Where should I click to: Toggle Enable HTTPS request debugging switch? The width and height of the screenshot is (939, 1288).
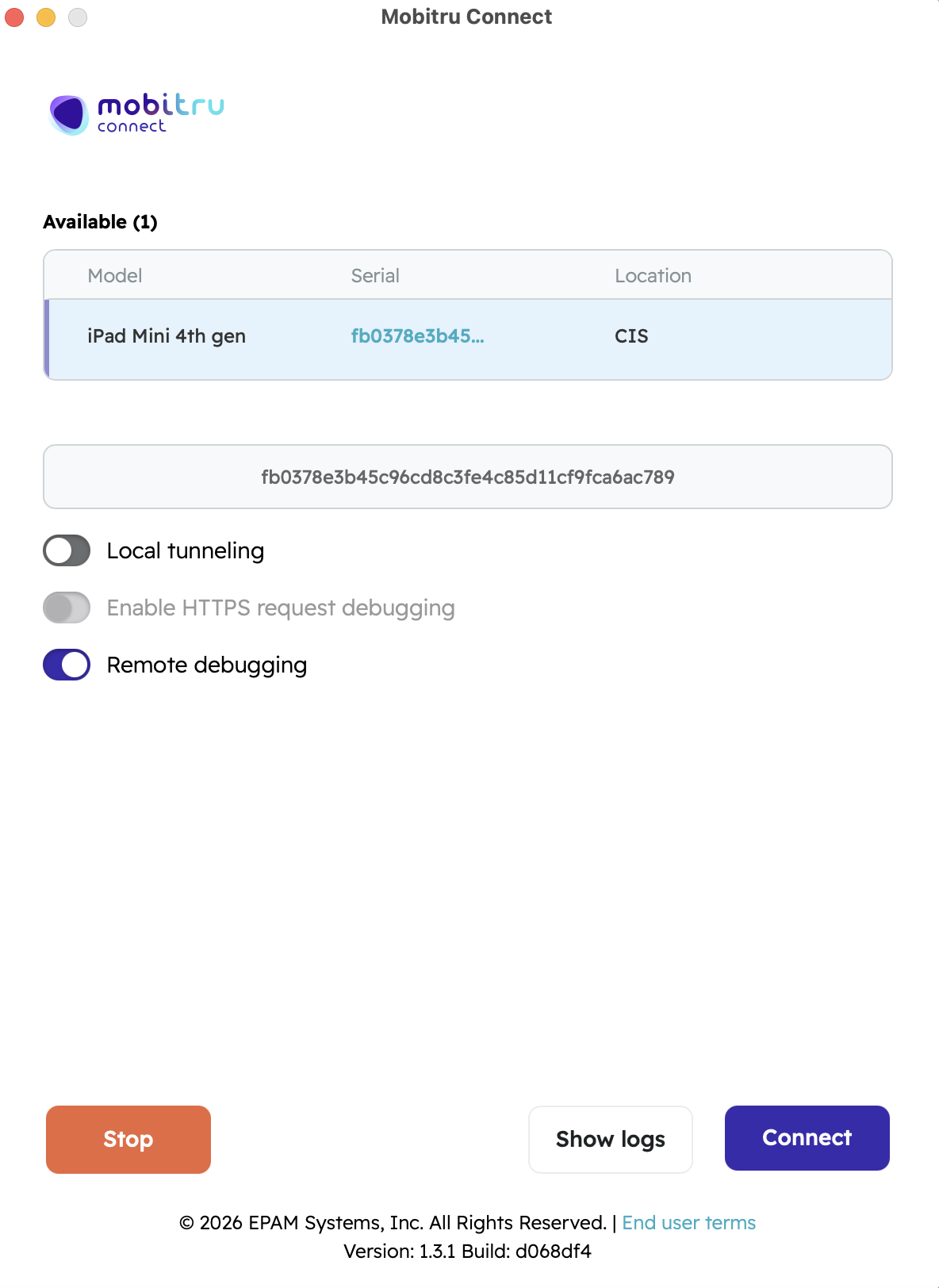click(67, 608)
